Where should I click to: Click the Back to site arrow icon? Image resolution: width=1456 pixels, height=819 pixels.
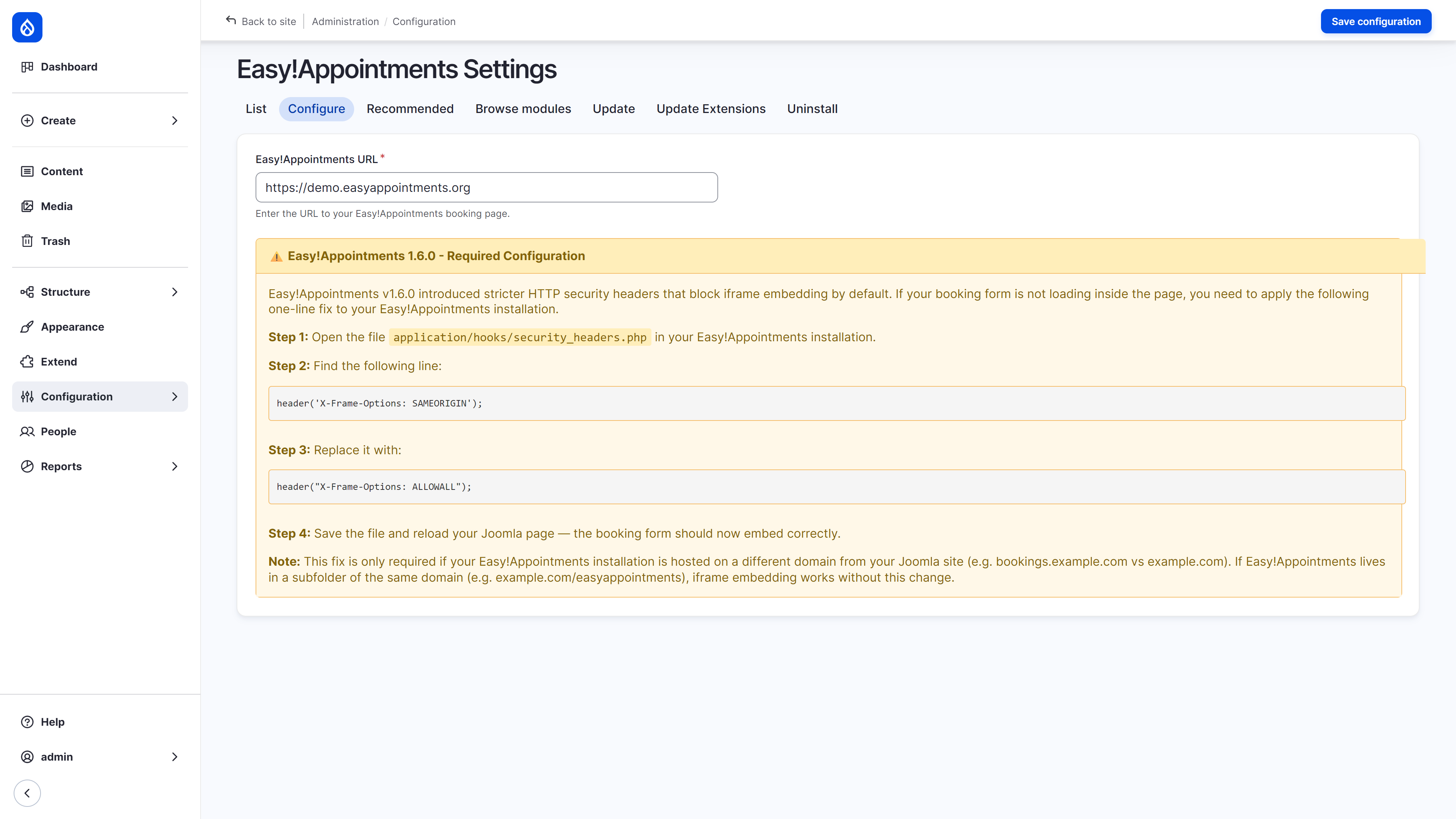(231, 20)
